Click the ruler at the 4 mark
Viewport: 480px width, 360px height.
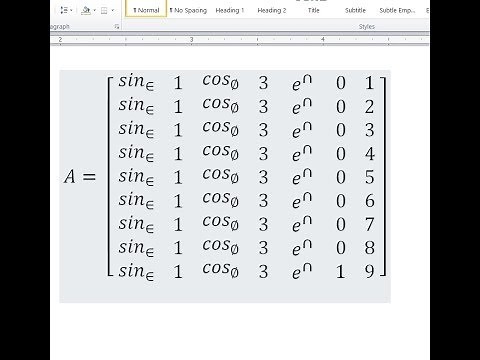click(x=323, y=39)
